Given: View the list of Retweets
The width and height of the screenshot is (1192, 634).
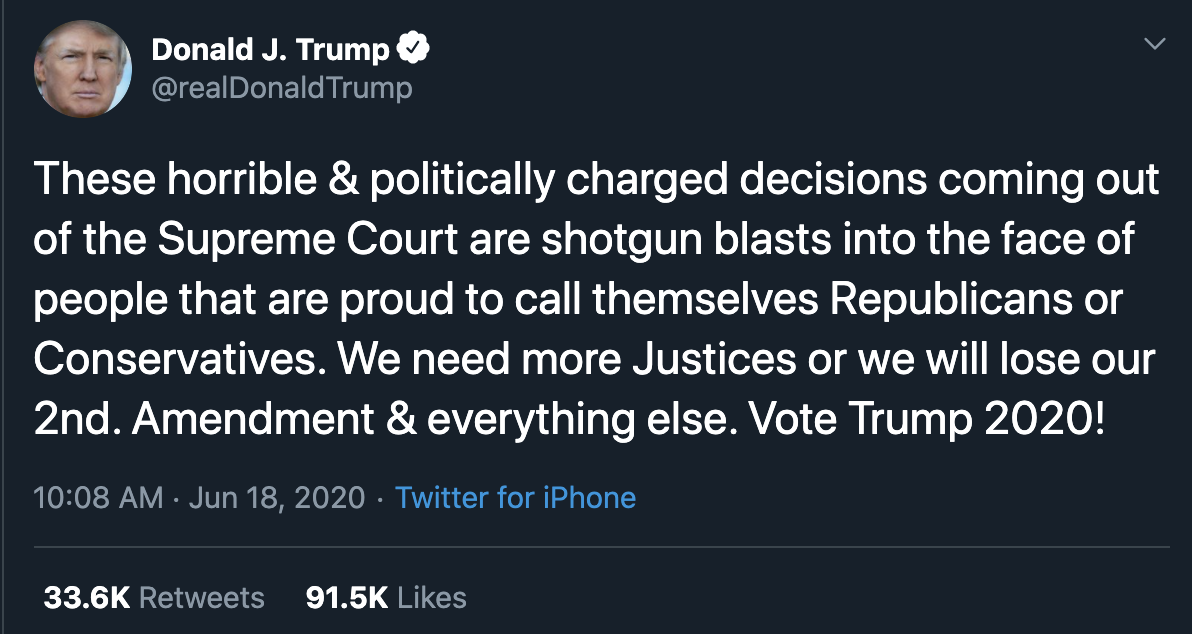Looking at the screenshot, I should tap(201, 598).
